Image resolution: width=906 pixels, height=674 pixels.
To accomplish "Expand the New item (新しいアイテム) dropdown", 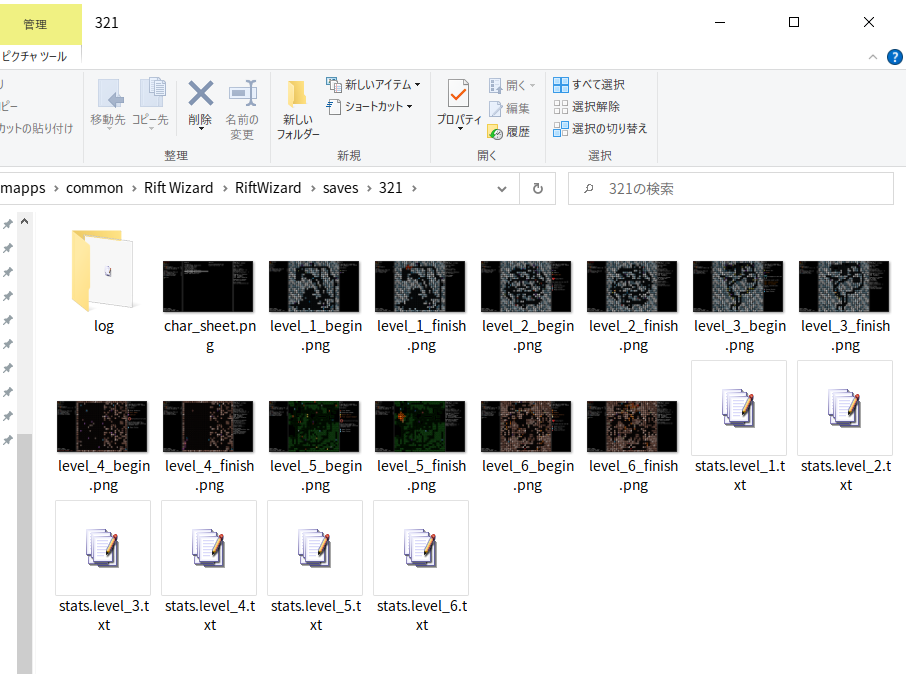I will point(373,84).
